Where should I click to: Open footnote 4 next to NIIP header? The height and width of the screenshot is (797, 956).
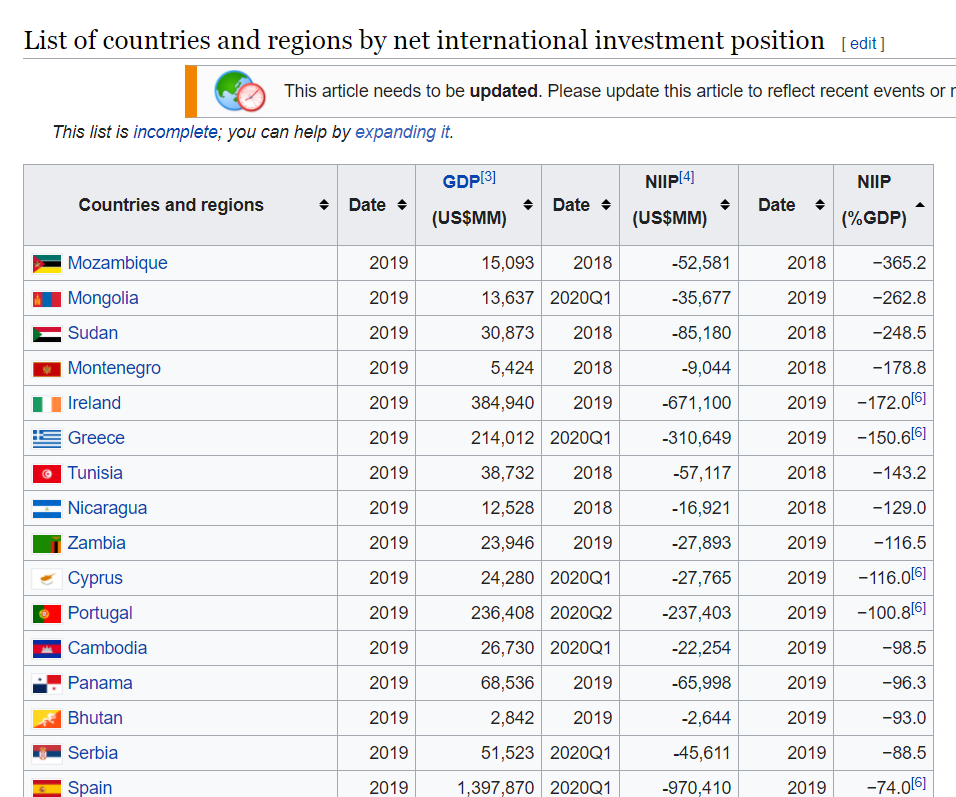pyautogui.click(x=686, y=177)
